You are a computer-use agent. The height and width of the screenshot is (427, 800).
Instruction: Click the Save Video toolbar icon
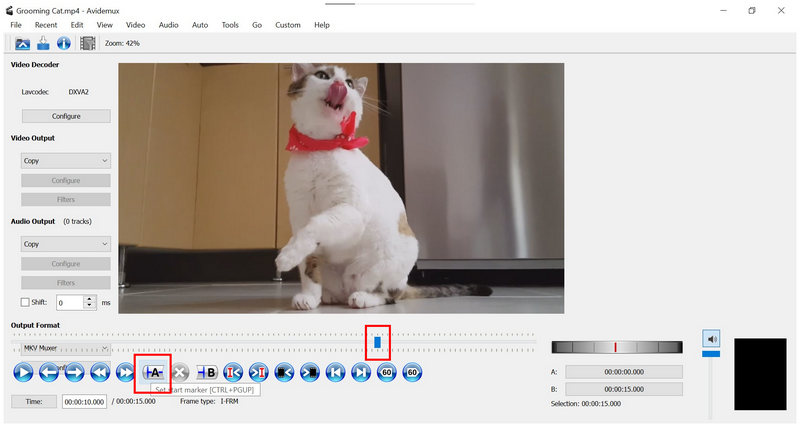click(43, 43)
